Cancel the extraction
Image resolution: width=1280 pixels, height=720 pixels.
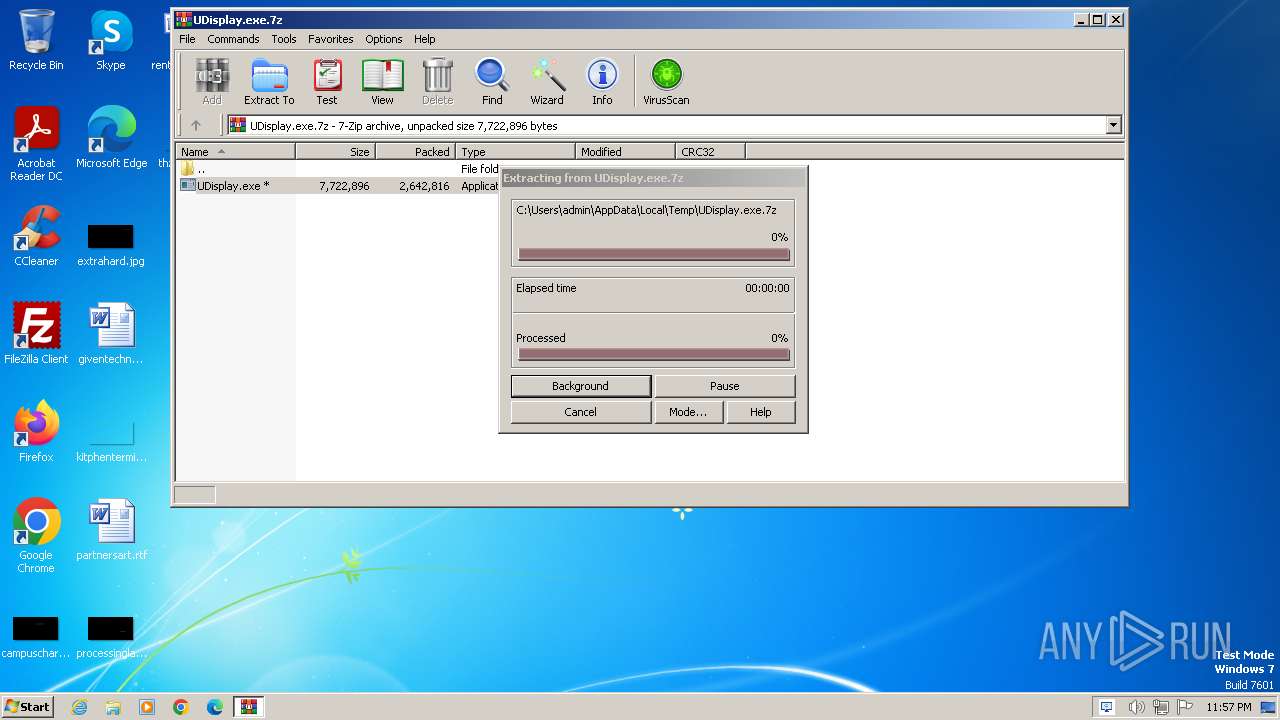pyautogui.click(x=580, y=412)
